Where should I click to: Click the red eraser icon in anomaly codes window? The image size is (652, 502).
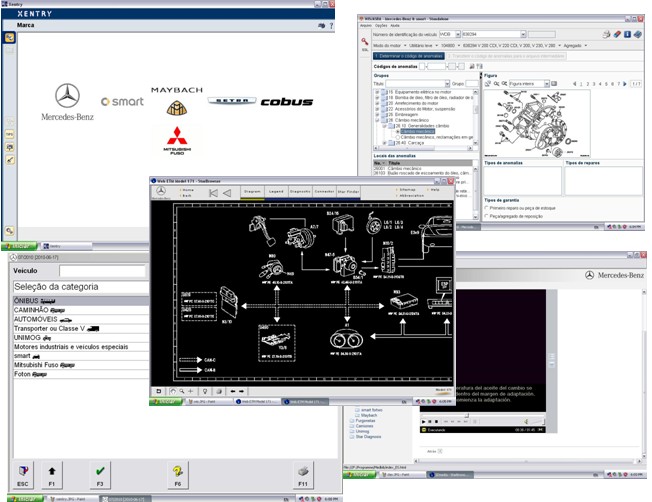(x=617, y=35)
